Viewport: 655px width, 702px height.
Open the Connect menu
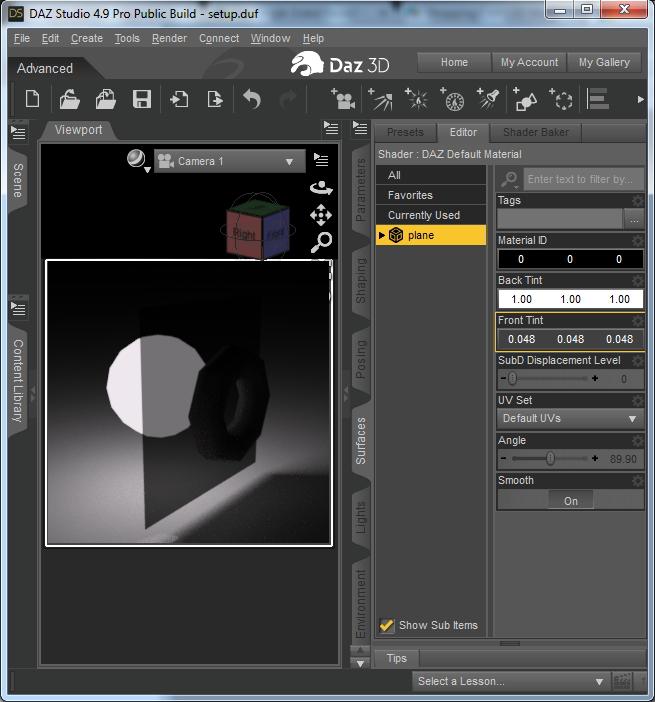point(219,39)
